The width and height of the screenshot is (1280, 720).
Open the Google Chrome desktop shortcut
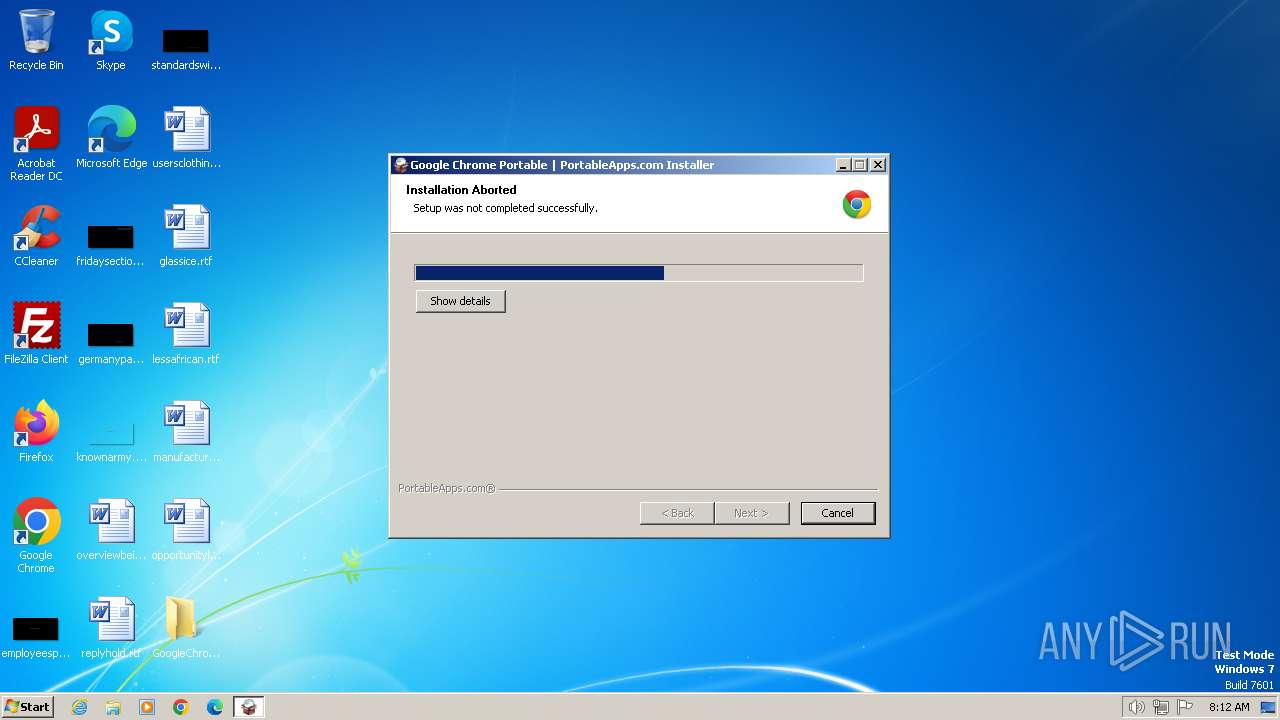tap(36, 535)
